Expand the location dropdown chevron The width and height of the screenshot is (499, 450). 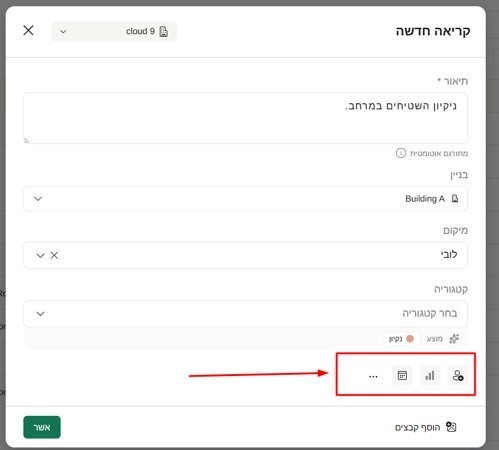pos(40,256)
